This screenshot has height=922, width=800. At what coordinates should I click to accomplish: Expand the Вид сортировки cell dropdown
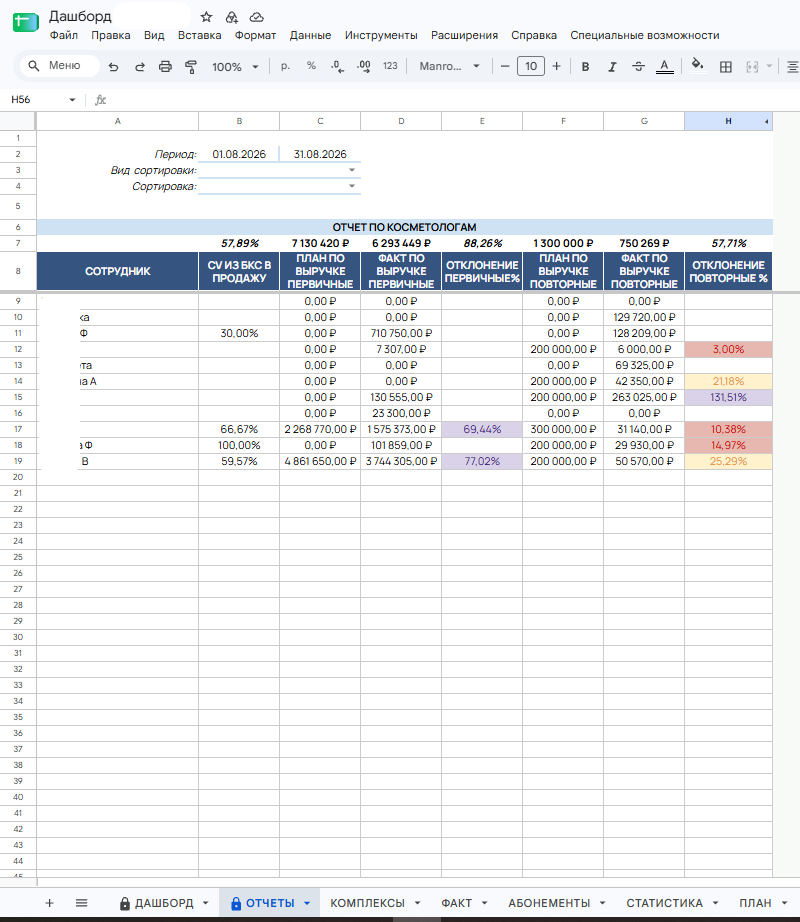coord(352,170)
